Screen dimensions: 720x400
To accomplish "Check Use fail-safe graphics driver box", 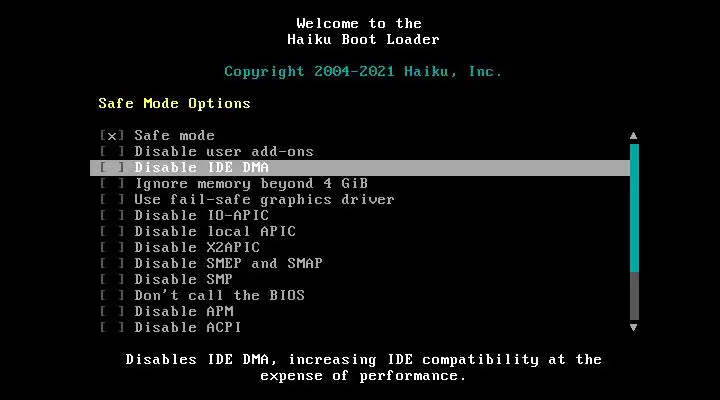I will tap(112, 199).
